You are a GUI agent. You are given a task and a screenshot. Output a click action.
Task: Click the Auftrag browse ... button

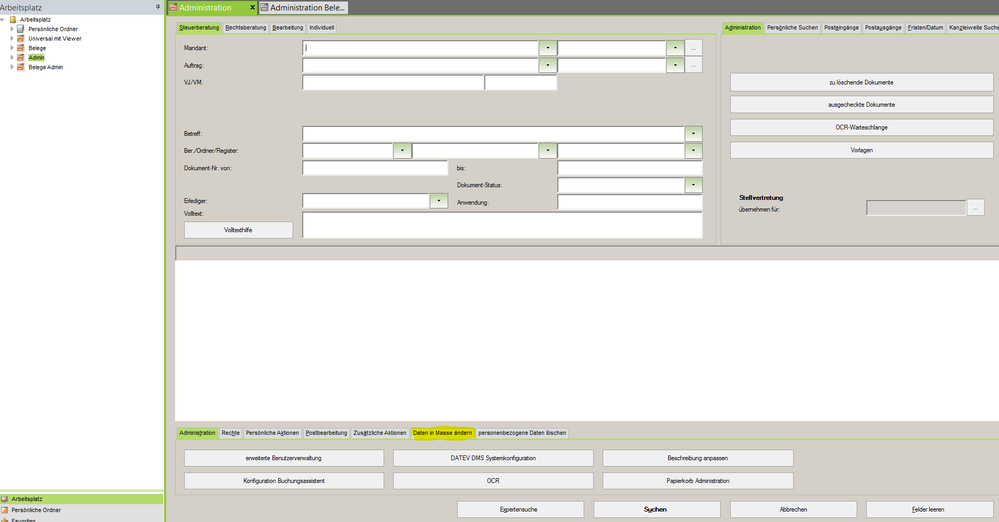(x=694, y=65)
